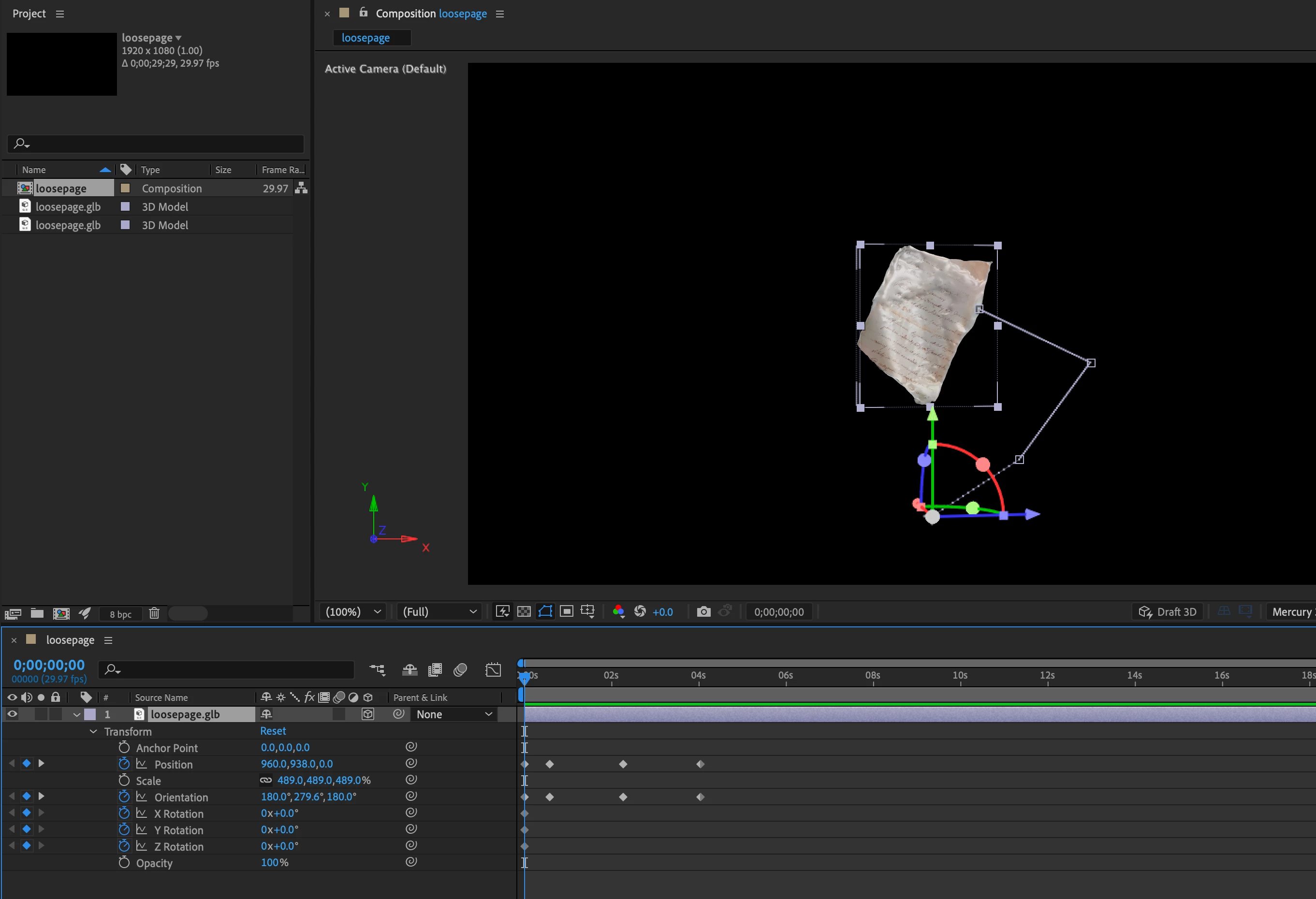This screenshot has width=1316, height=899.
Task: Toggle Scale constrain proportions link
Action: pos(265,780)
